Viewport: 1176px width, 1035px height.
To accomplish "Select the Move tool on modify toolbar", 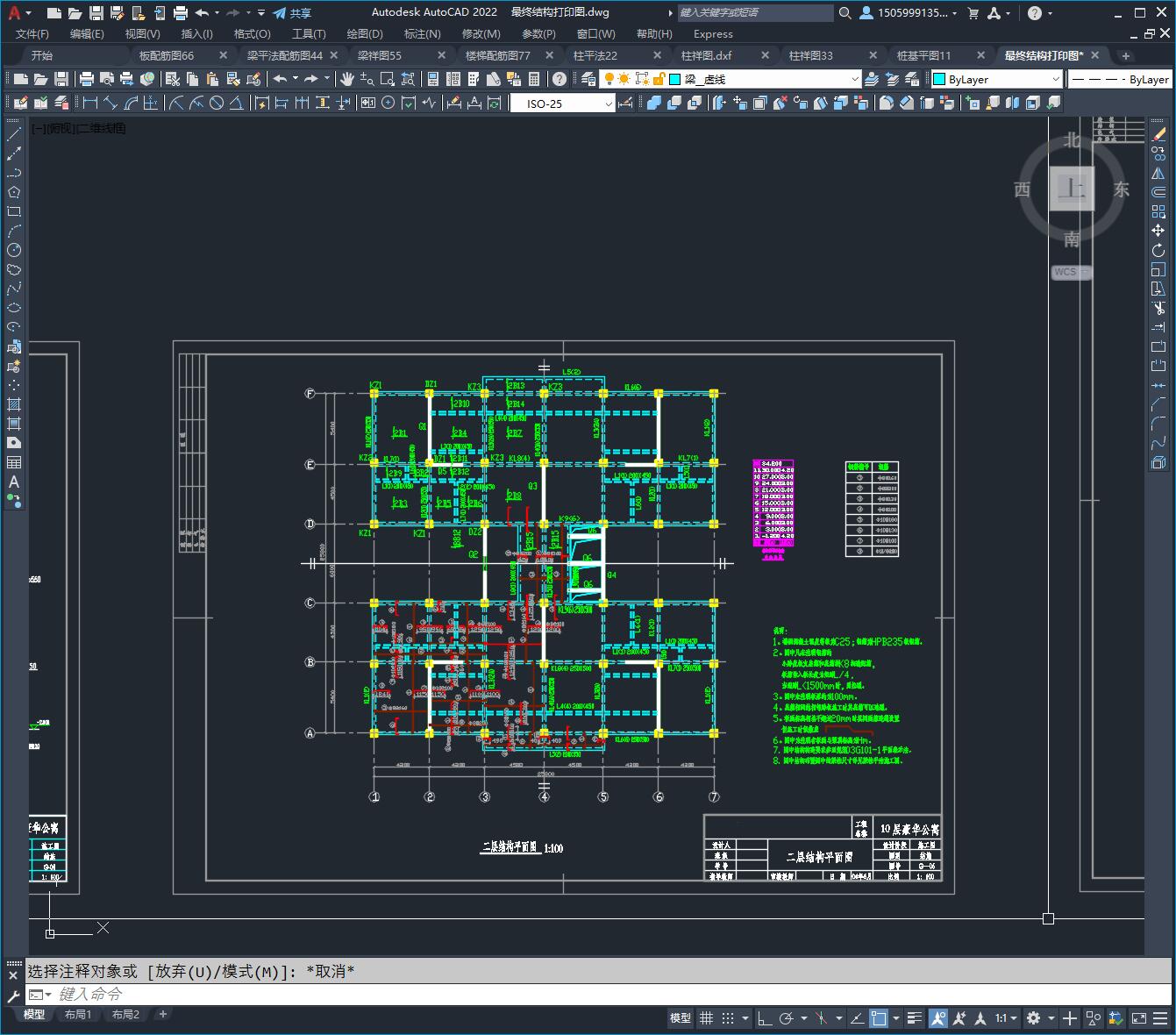I will (1158, 231).
